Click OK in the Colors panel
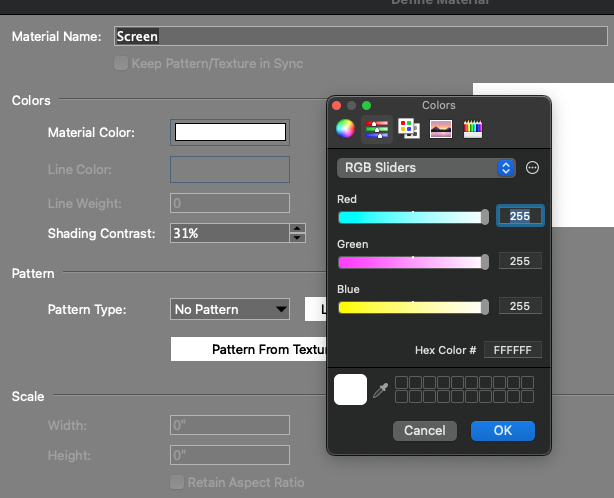Viewport: 614px width, 498px height. click(502, 431)
